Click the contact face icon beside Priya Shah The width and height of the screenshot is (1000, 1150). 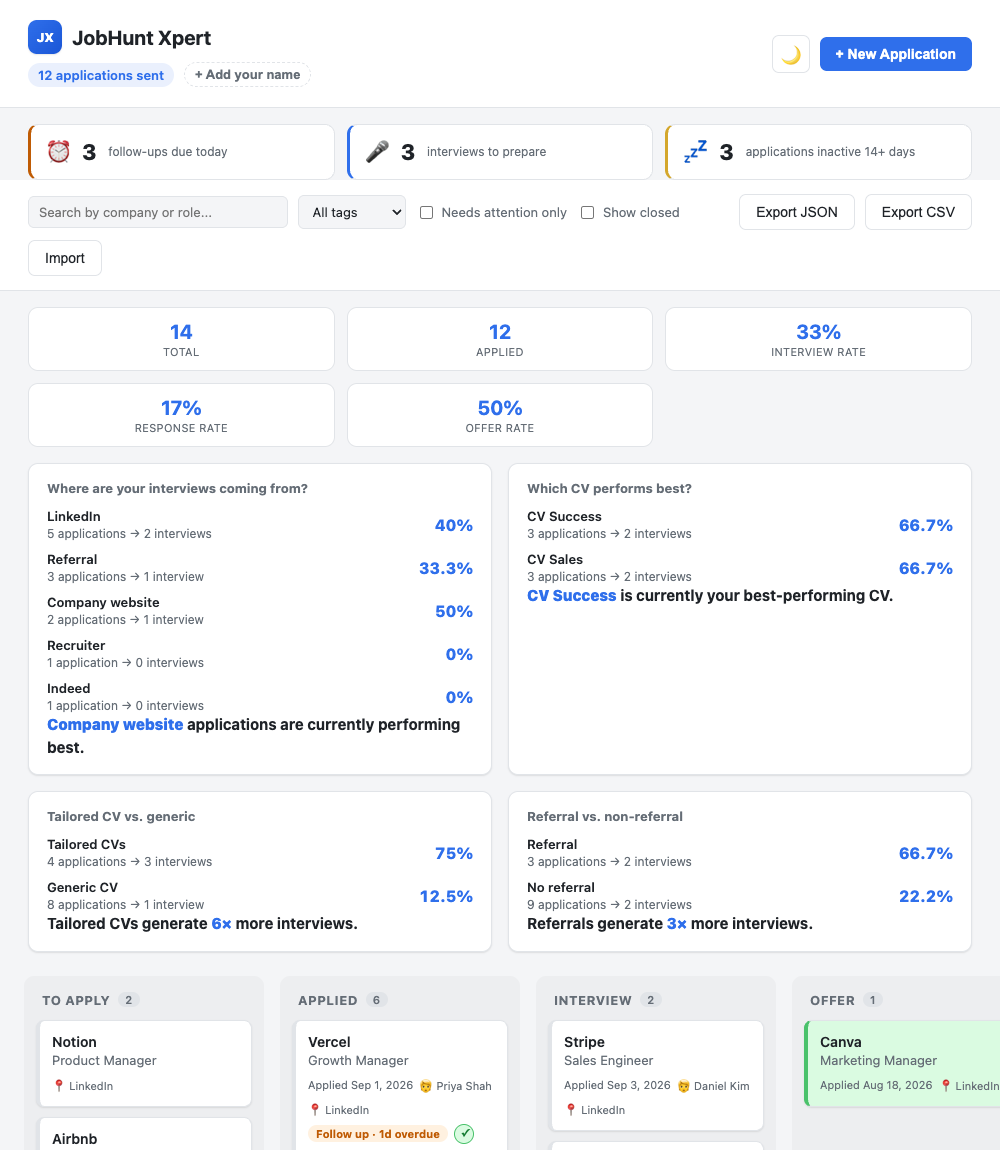pyautogui.click(x=426, y=1086)
